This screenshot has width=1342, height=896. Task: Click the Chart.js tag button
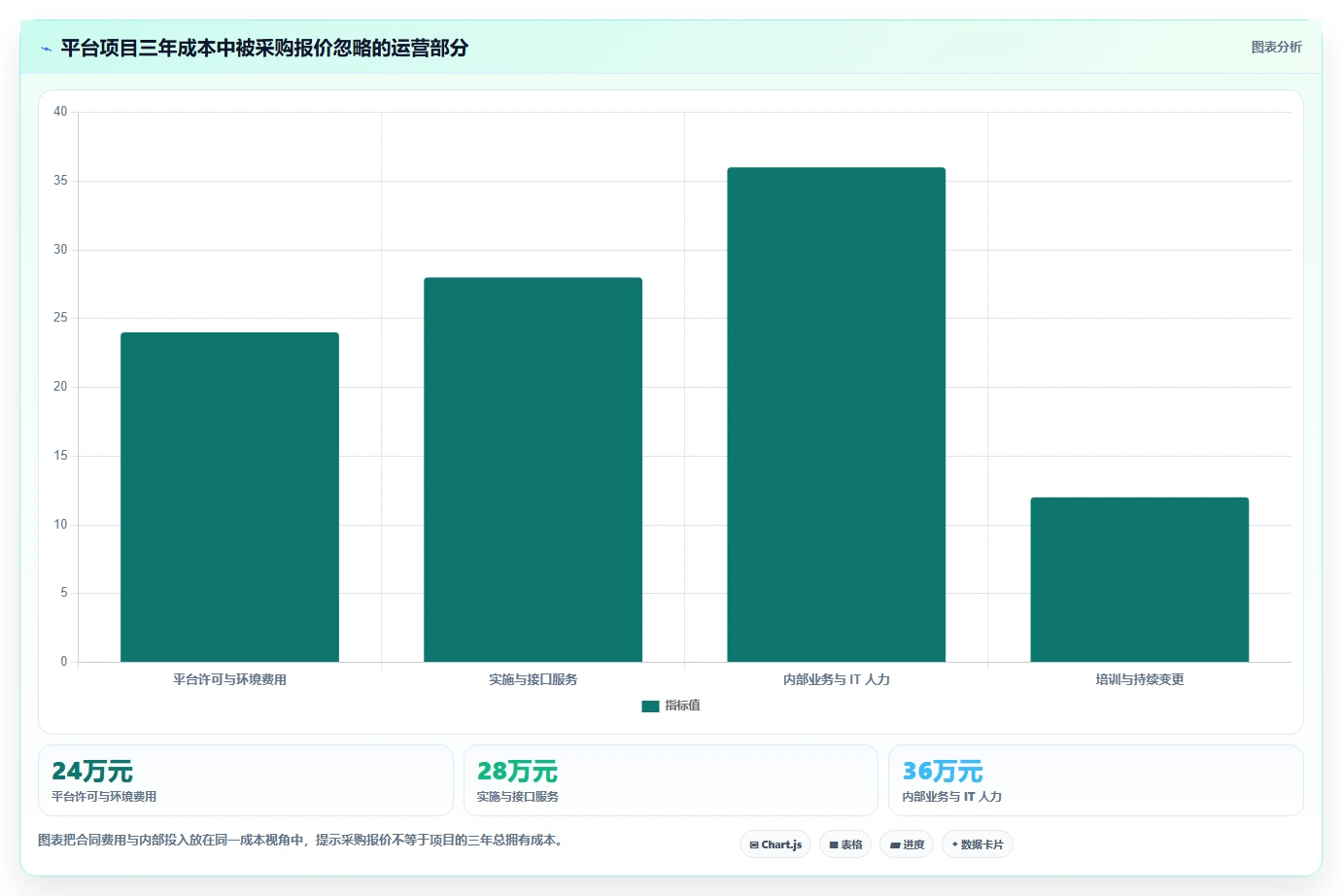click(x=775, y=844)
